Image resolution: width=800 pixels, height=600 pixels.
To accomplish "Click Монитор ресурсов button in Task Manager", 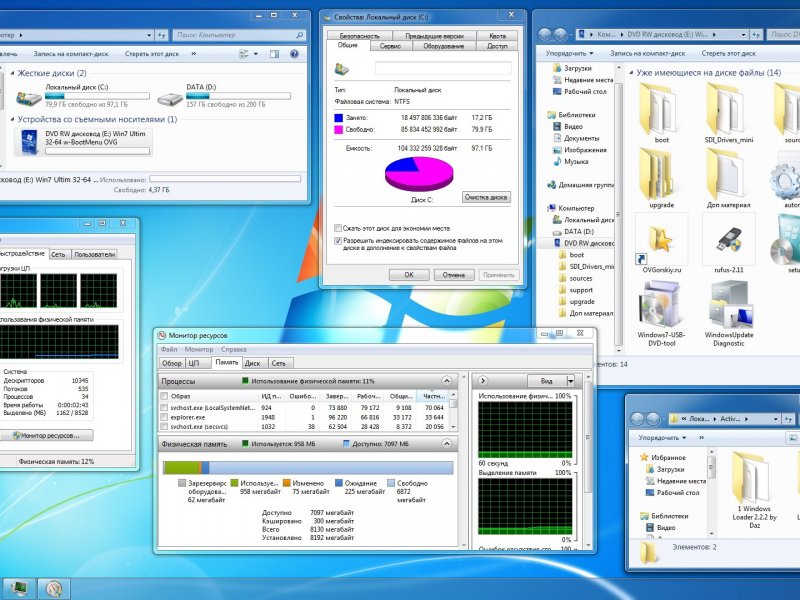I will [x=46, y=436].
